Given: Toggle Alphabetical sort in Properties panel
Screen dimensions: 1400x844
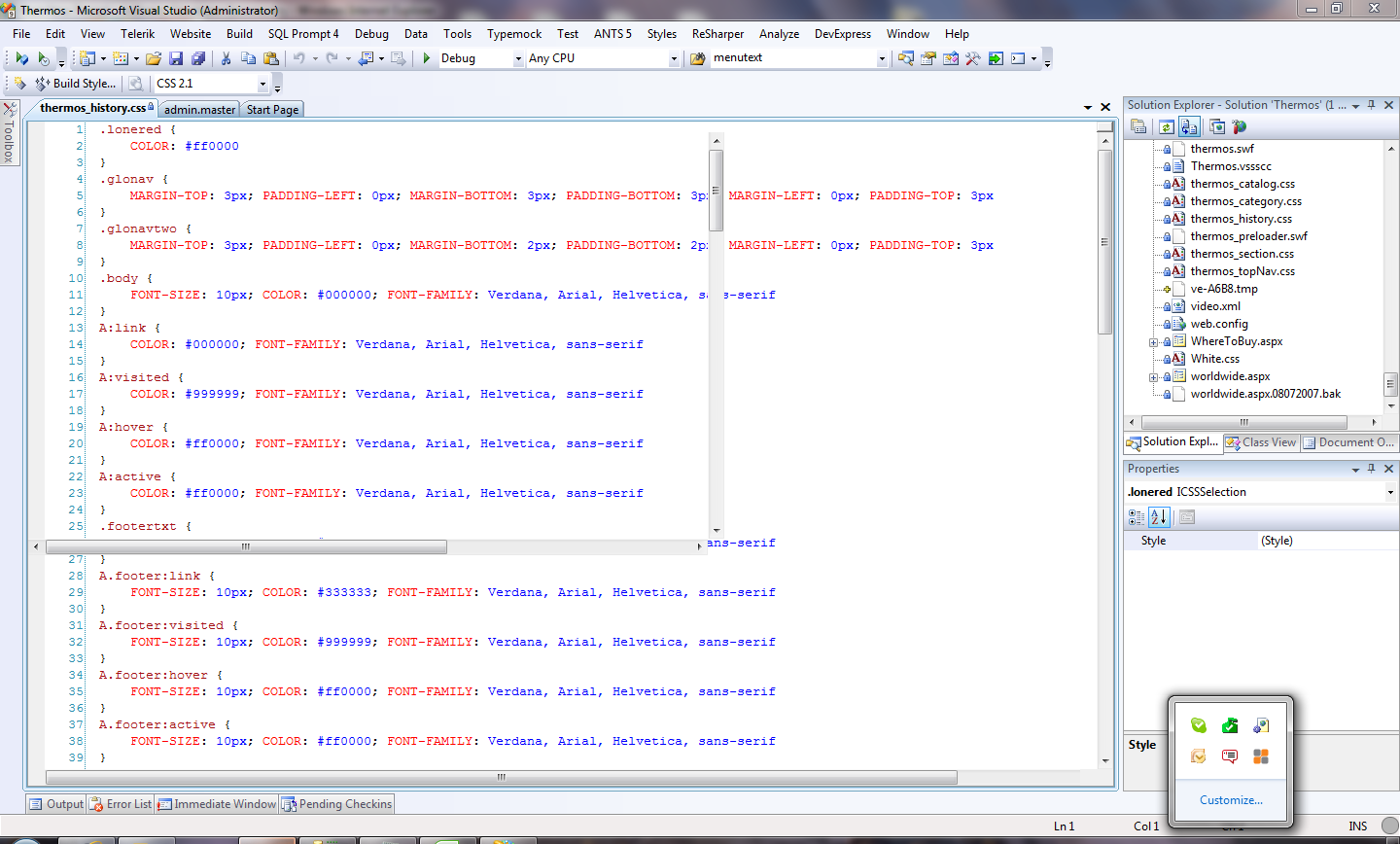Looking at the screenshot, I should [x=1158, y=517].
